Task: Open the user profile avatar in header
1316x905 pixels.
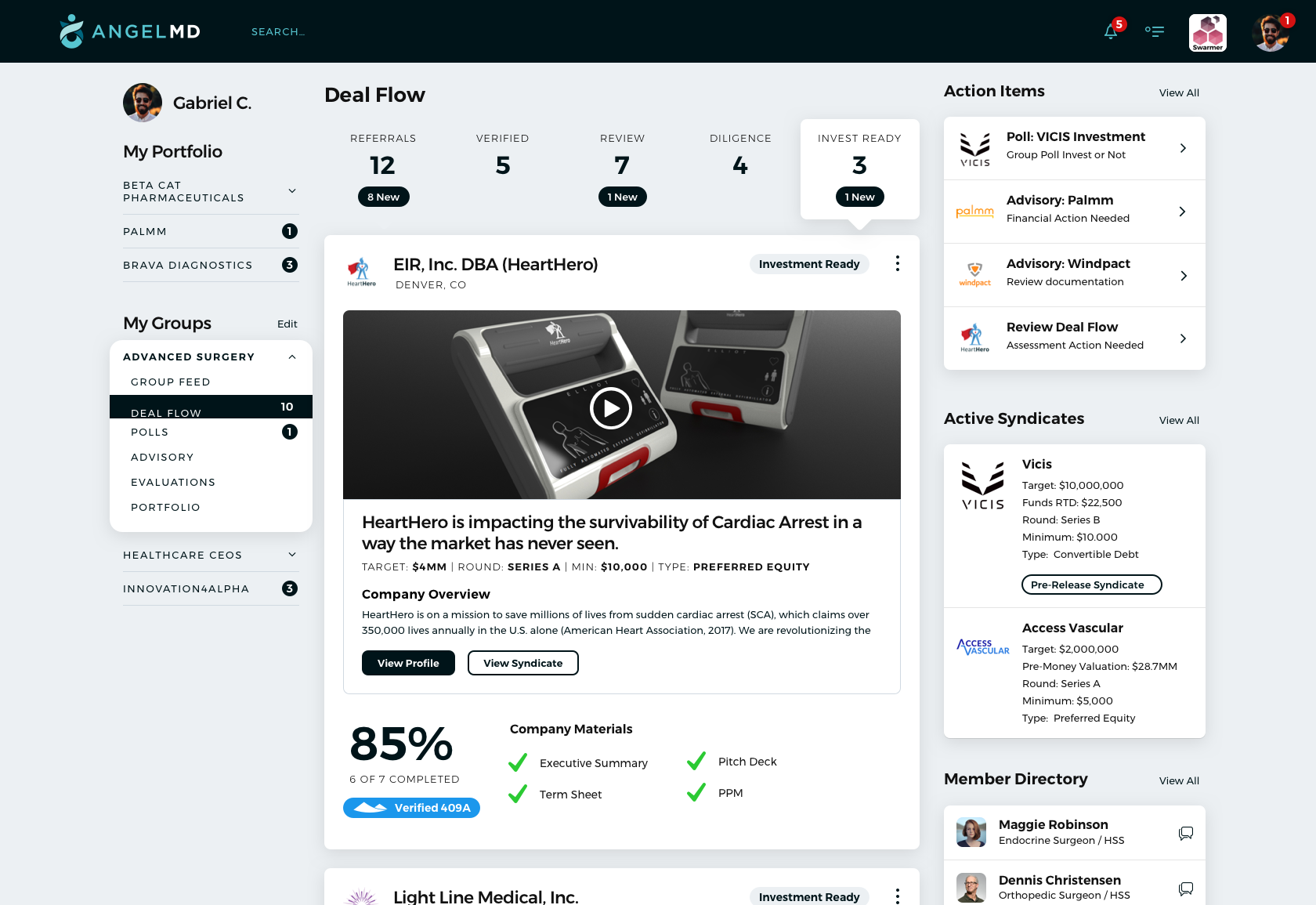Action: click(1271, 33)
